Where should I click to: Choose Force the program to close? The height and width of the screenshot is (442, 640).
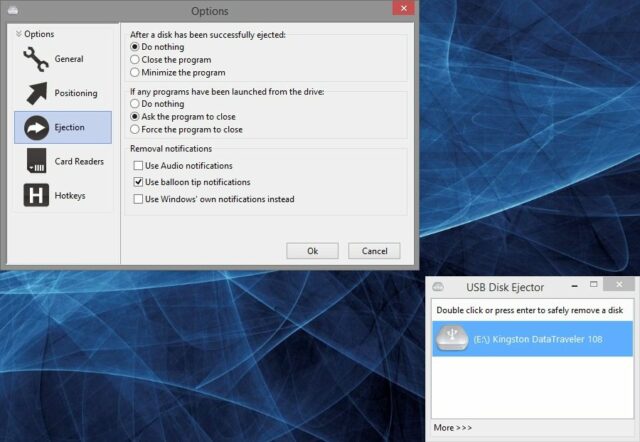click(x=135, y=130)
